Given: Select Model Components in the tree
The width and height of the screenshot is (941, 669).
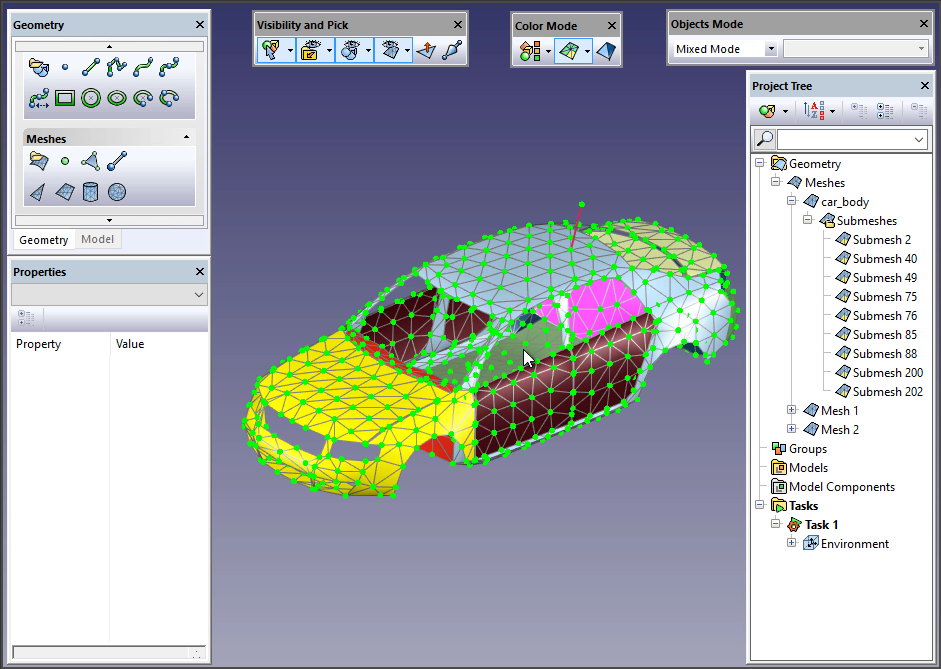Looking at the screenshot, I should [x=841, y=487].
